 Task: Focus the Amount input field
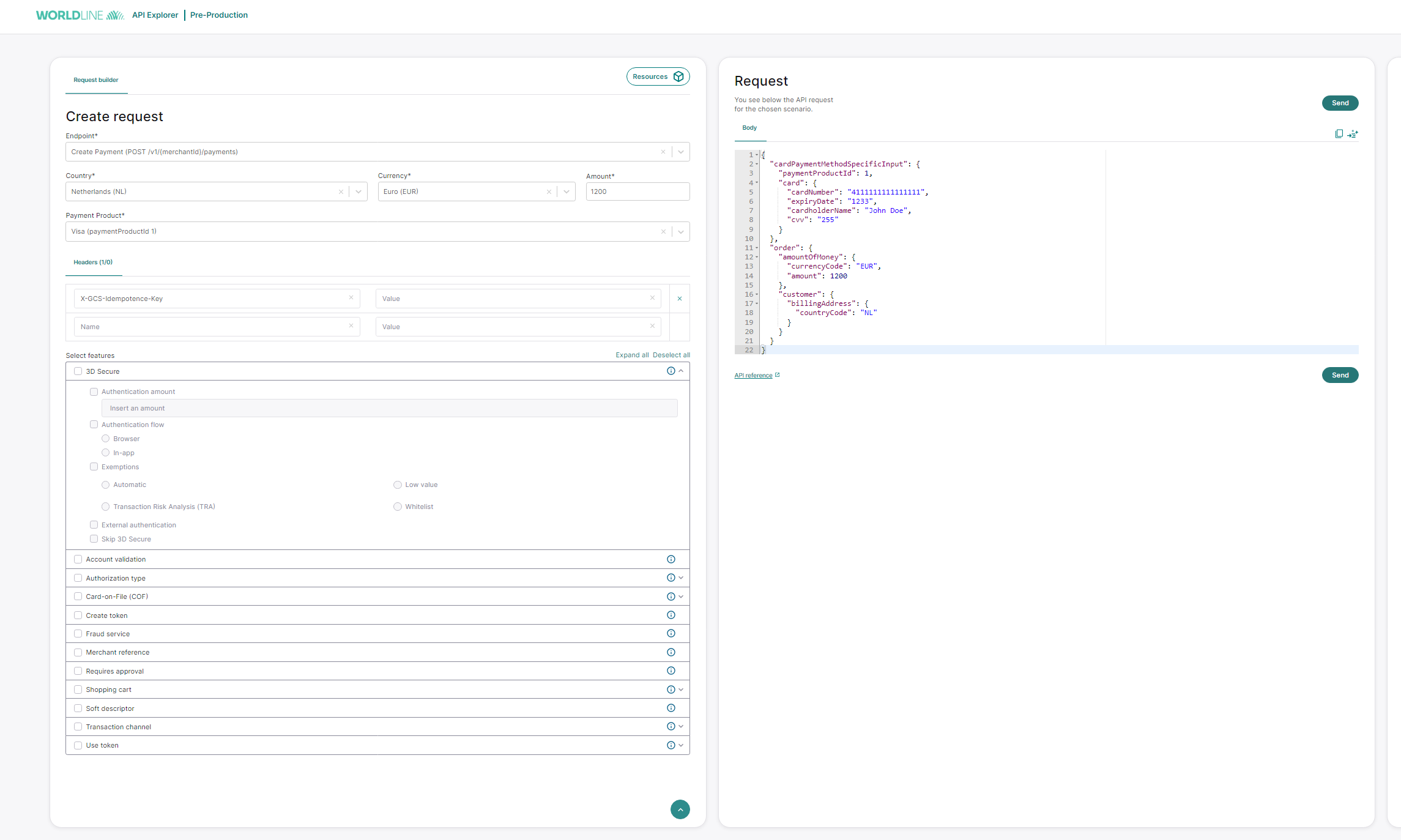tap(637, 191)
